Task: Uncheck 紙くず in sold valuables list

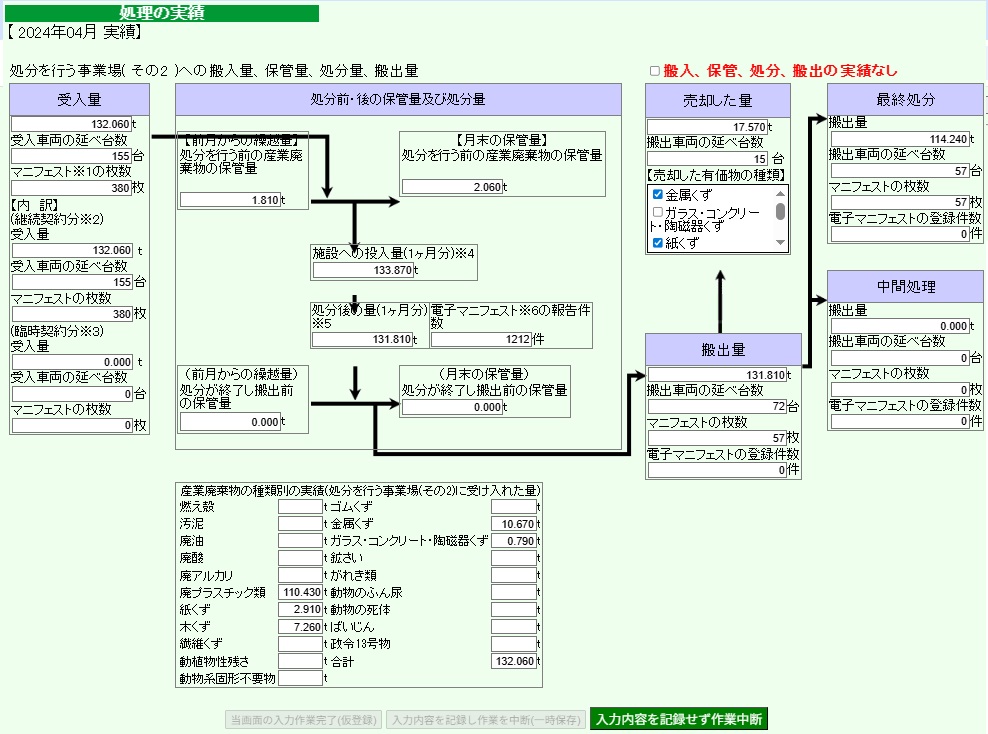Action: click(658, 243)
